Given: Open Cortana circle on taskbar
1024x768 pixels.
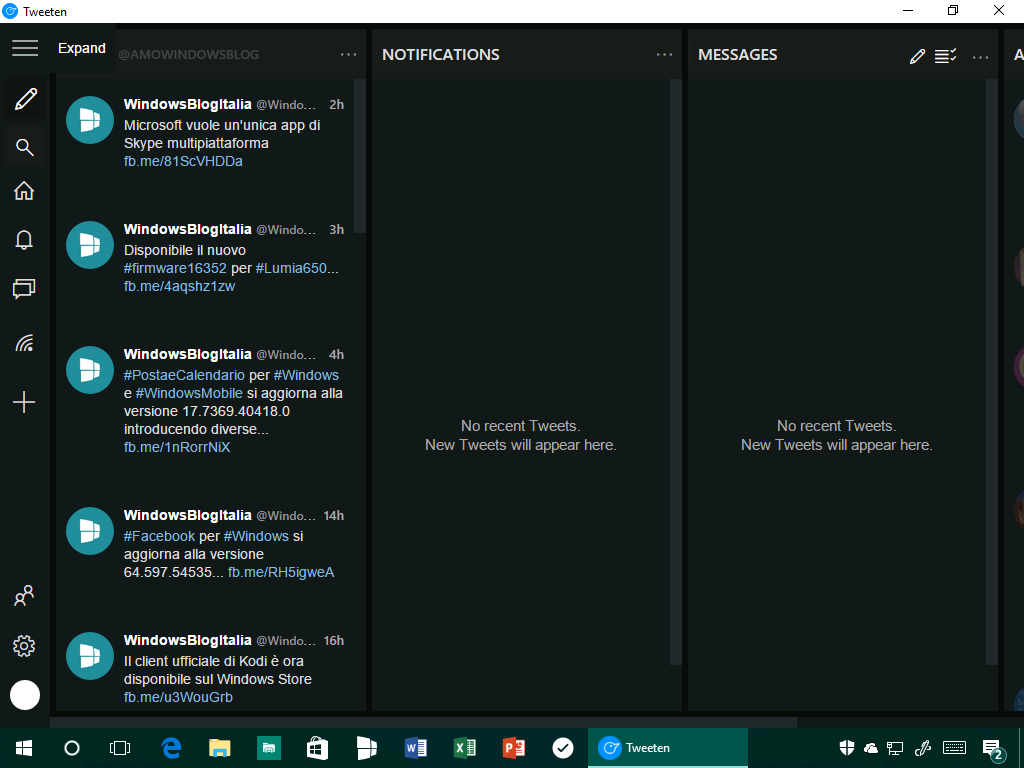Looking at the screenshot, I should pos(72,748).
